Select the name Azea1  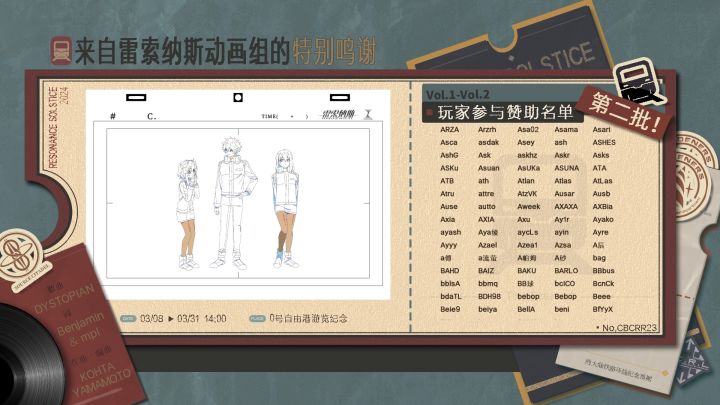tap(527, 245)
